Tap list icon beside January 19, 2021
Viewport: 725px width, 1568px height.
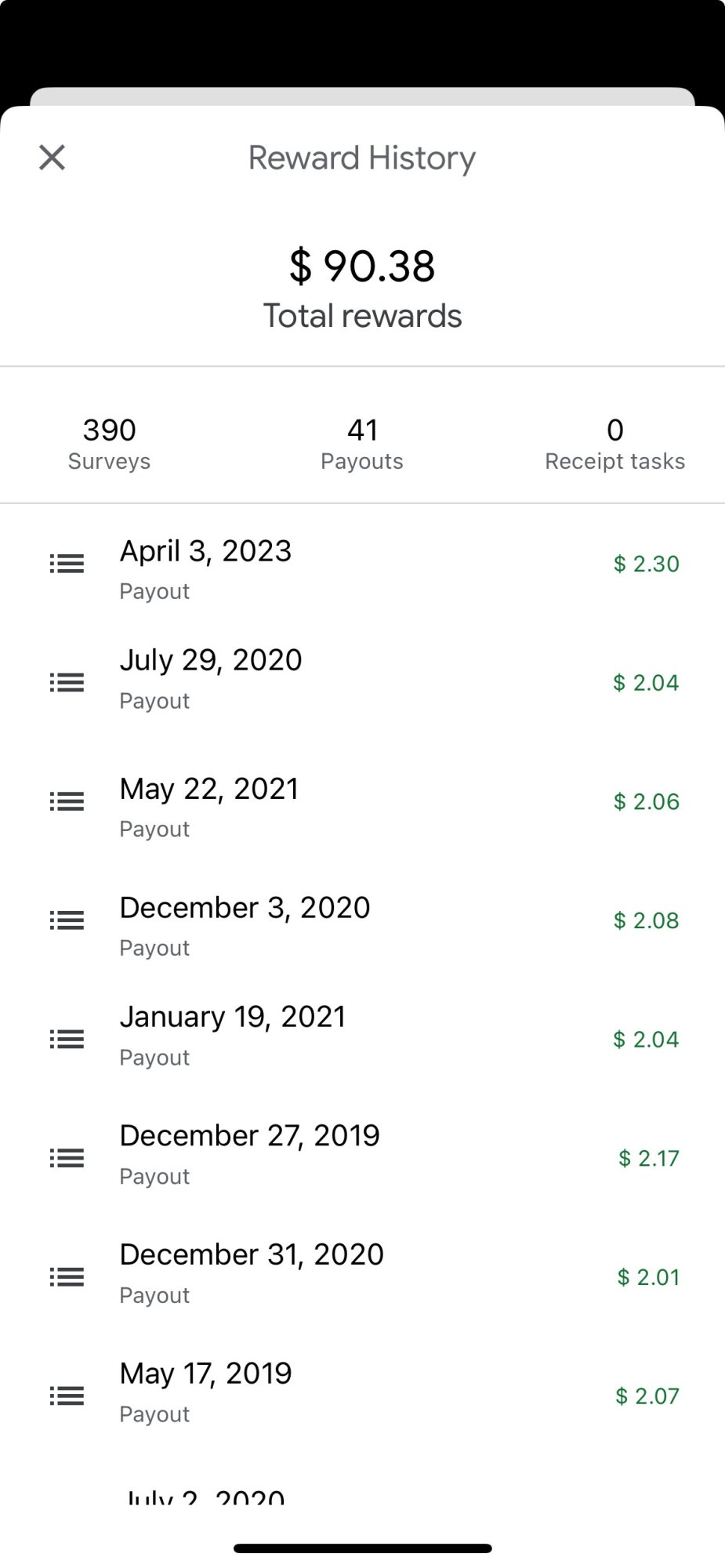(67, 1040)
